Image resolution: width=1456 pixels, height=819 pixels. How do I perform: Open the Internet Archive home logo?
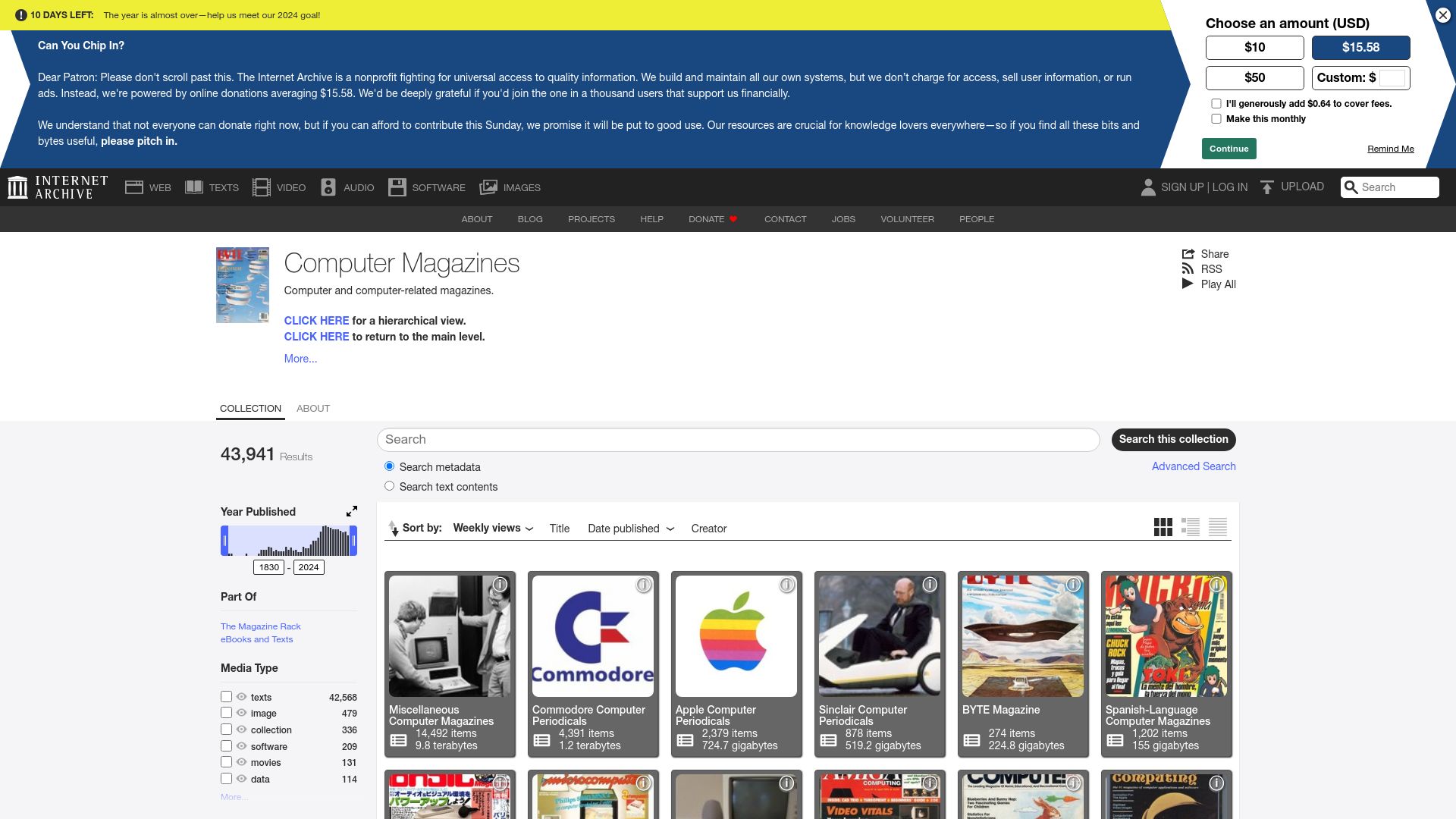[x=58, y=187]
